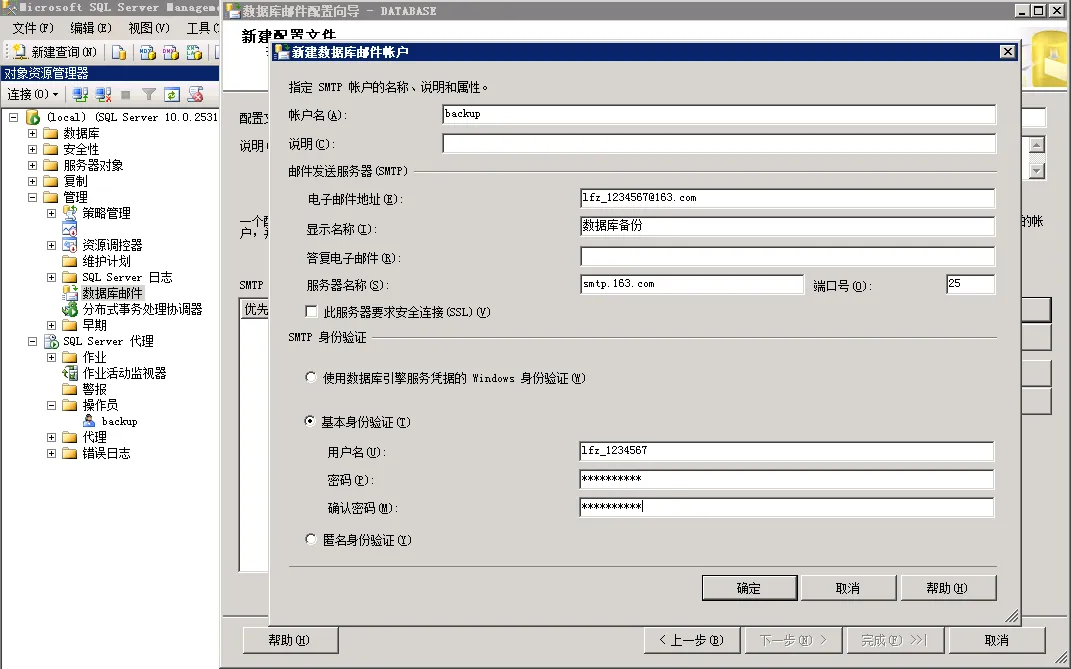Click the 维护计划 folder icon
1071x669 pixels.
pos(70,261)
